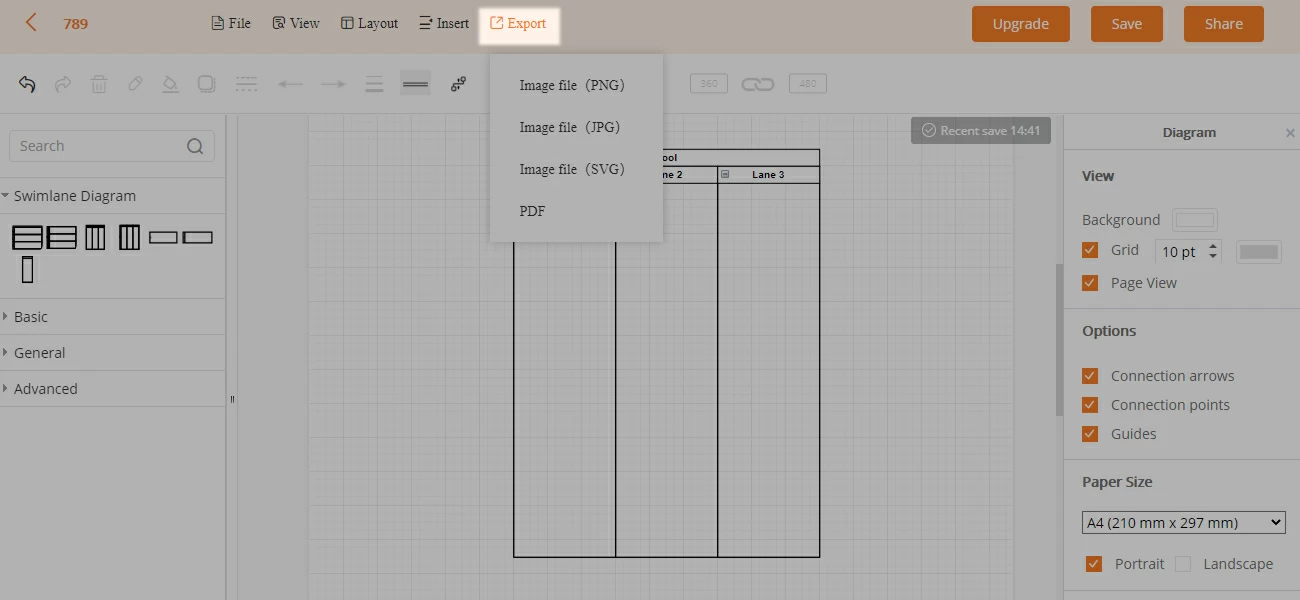Open the line width tool
1300x600 pixels.
coord(374,84)
